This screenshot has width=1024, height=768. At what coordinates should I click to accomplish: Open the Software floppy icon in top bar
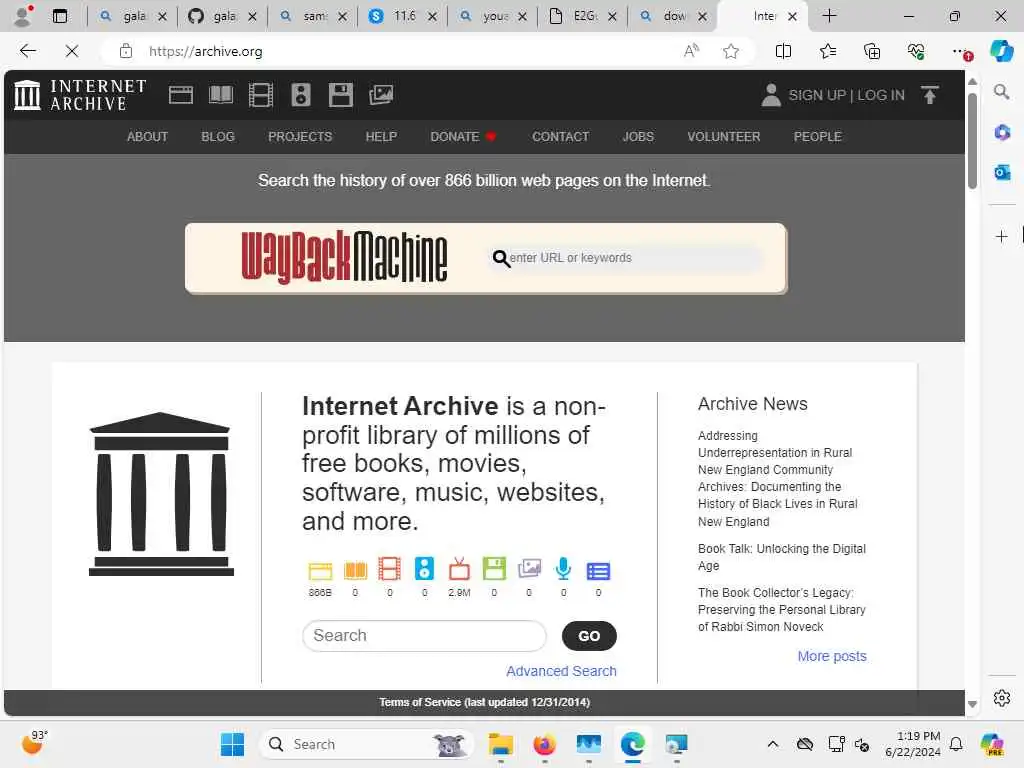coord(340,95)
